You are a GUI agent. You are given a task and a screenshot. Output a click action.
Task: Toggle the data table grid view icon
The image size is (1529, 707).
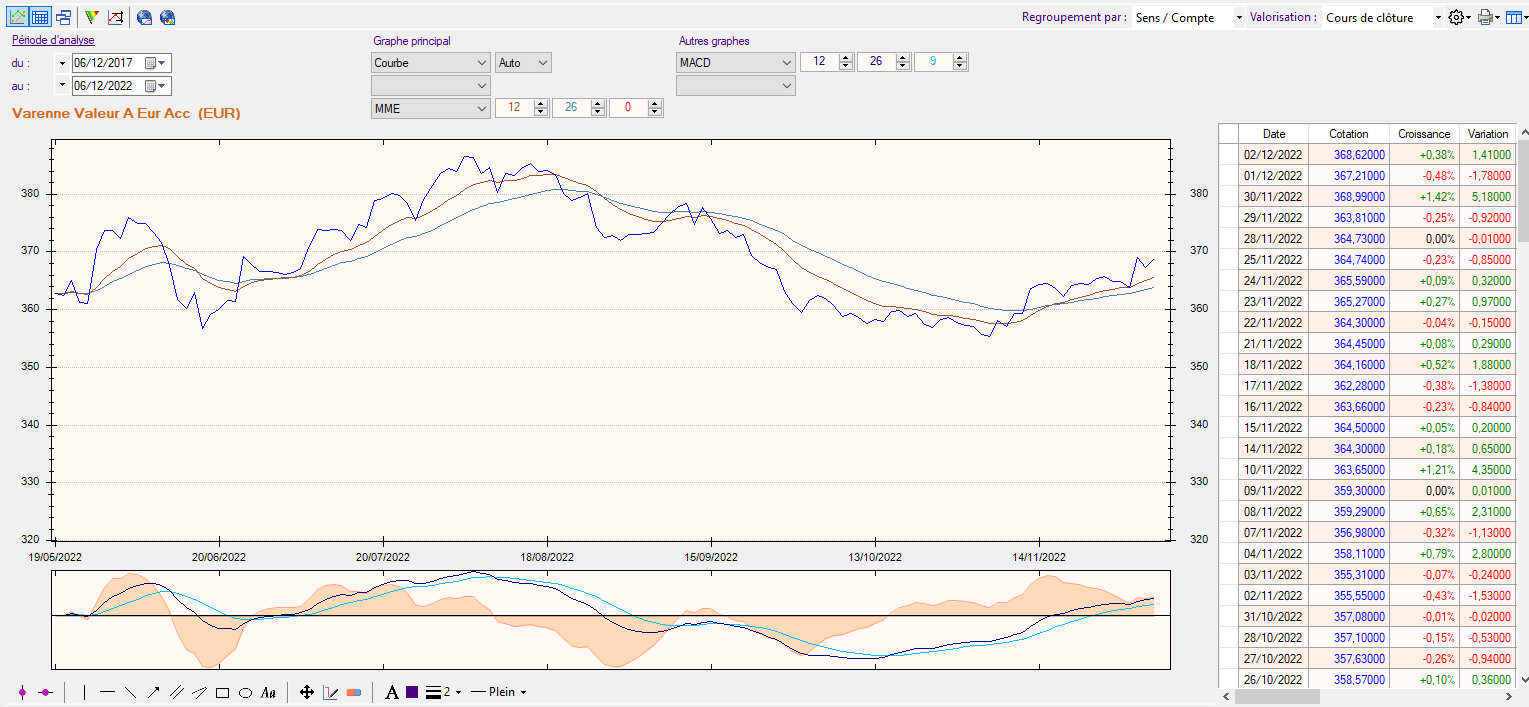coord(40,17)
